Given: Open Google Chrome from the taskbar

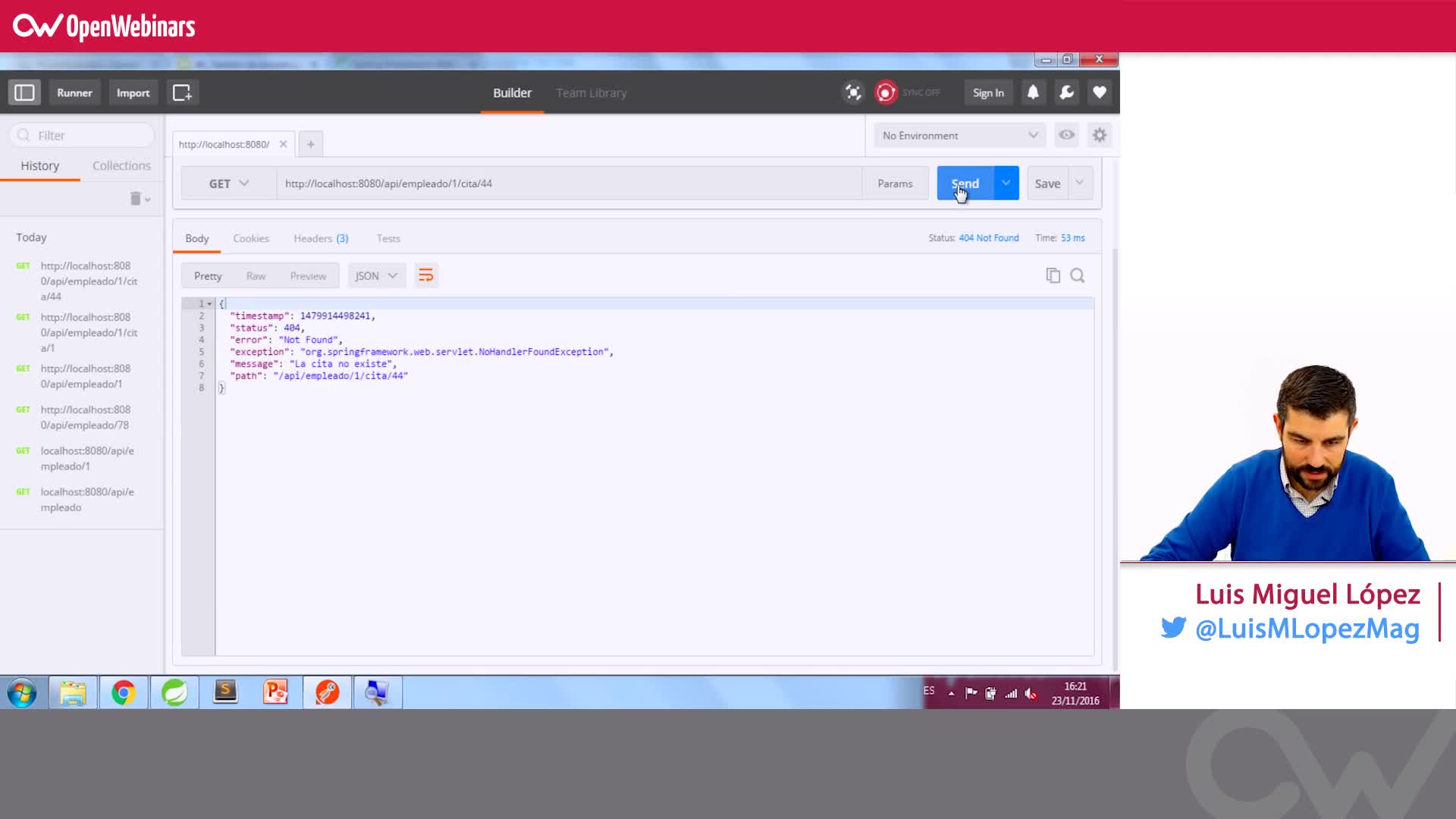Looking at the screenshot, I should [124, 692].
